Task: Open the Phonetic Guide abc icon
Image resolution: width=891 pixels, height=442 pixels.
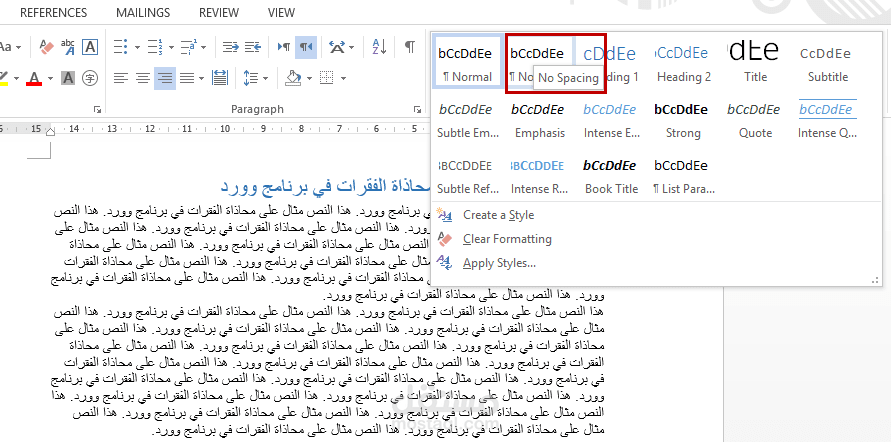Action: pos(68,47)
